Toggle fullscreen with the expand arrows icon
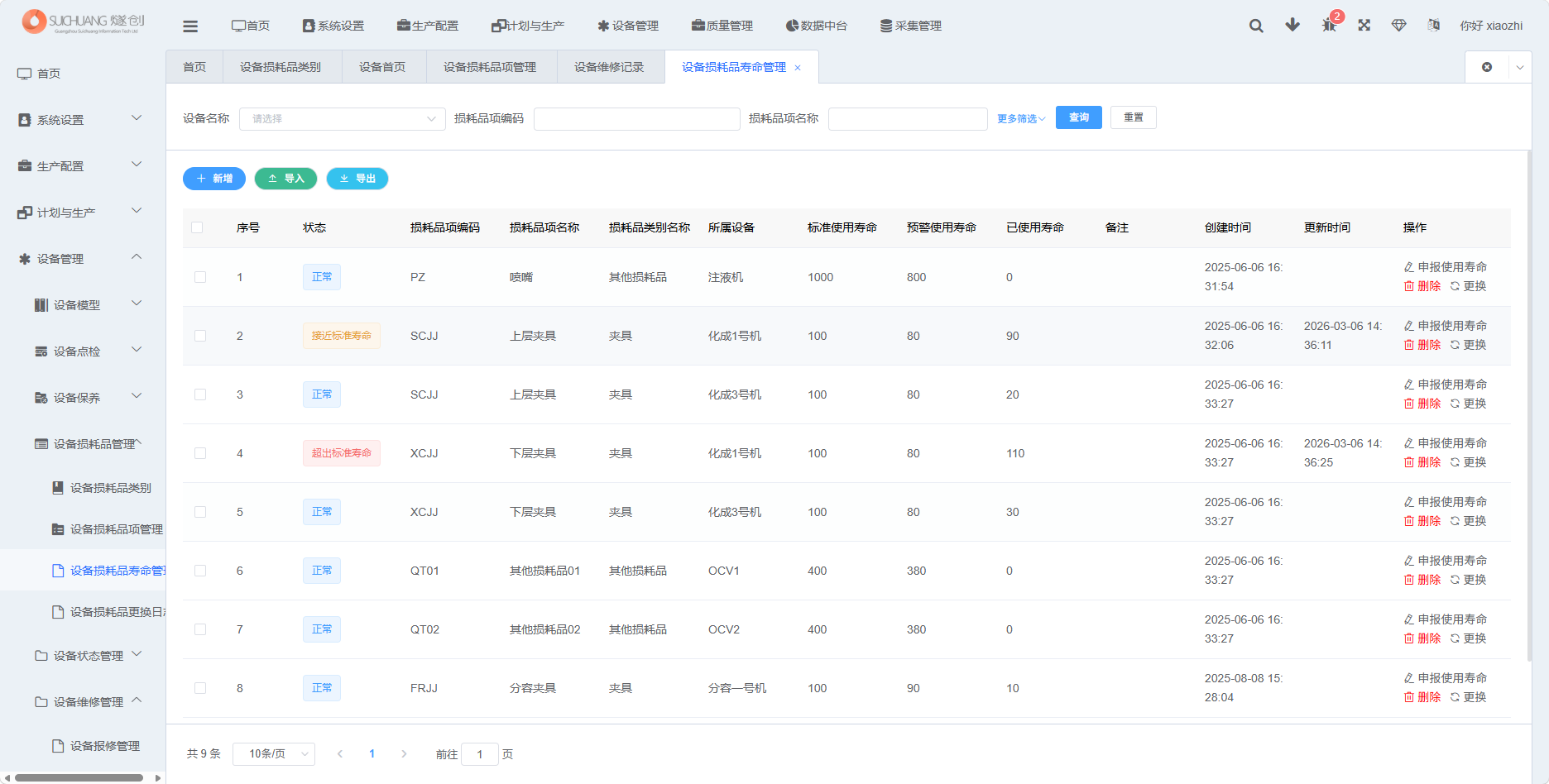Image resolution: width=1549 pixels, height=784 pixels. coord(1364,25)
